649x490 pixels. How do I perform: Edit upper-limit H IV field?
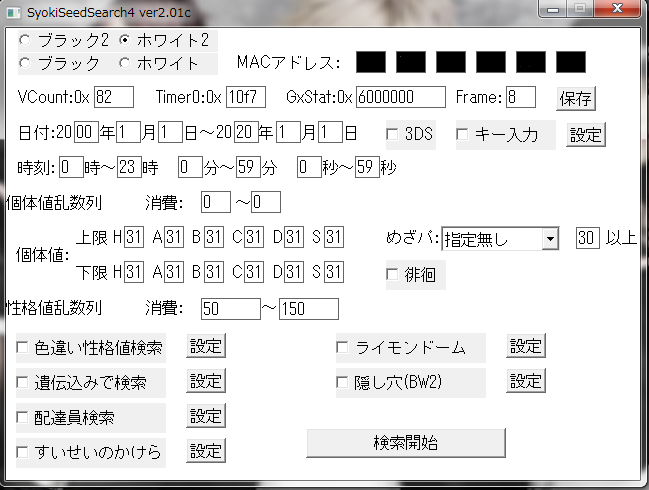(134, 237)
